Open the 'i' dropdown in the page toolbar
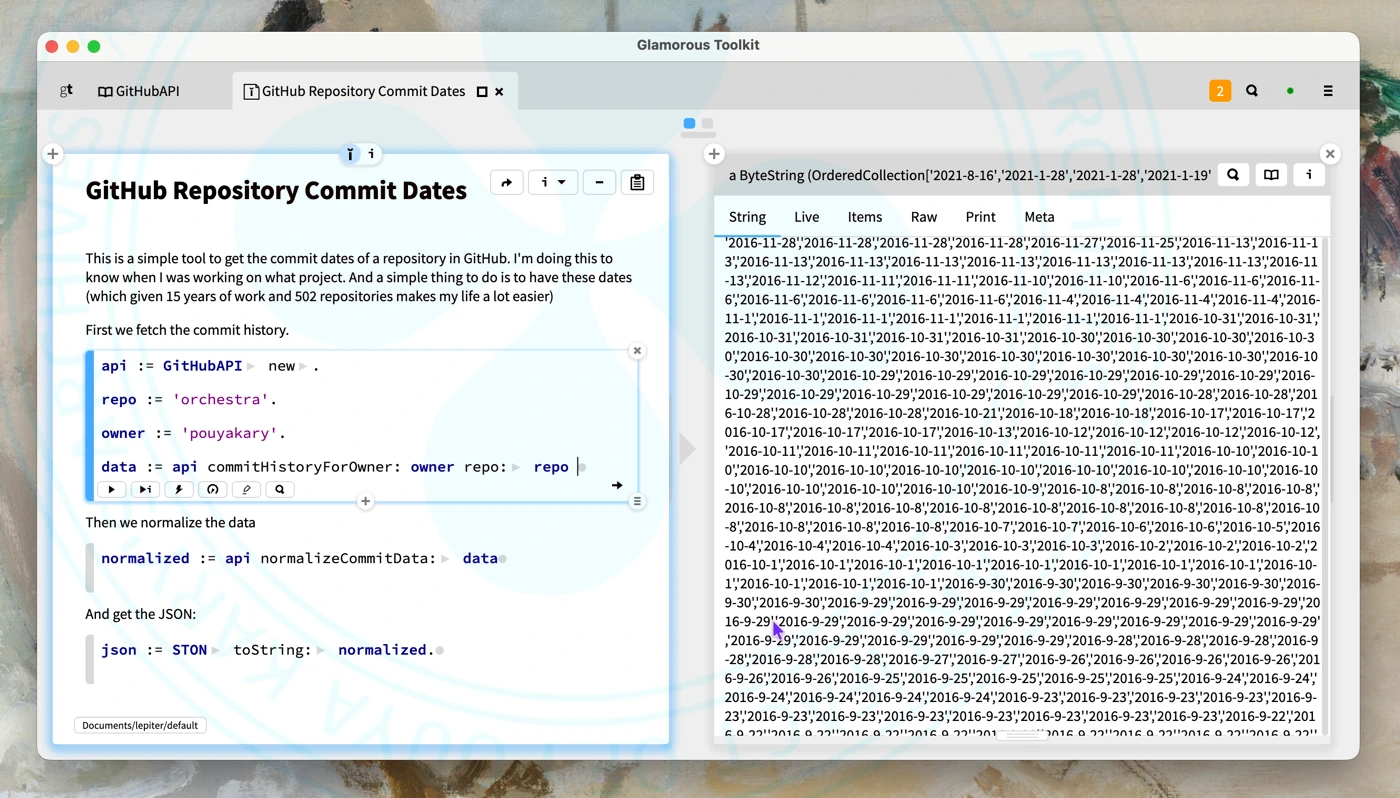 tap(552, 182)
